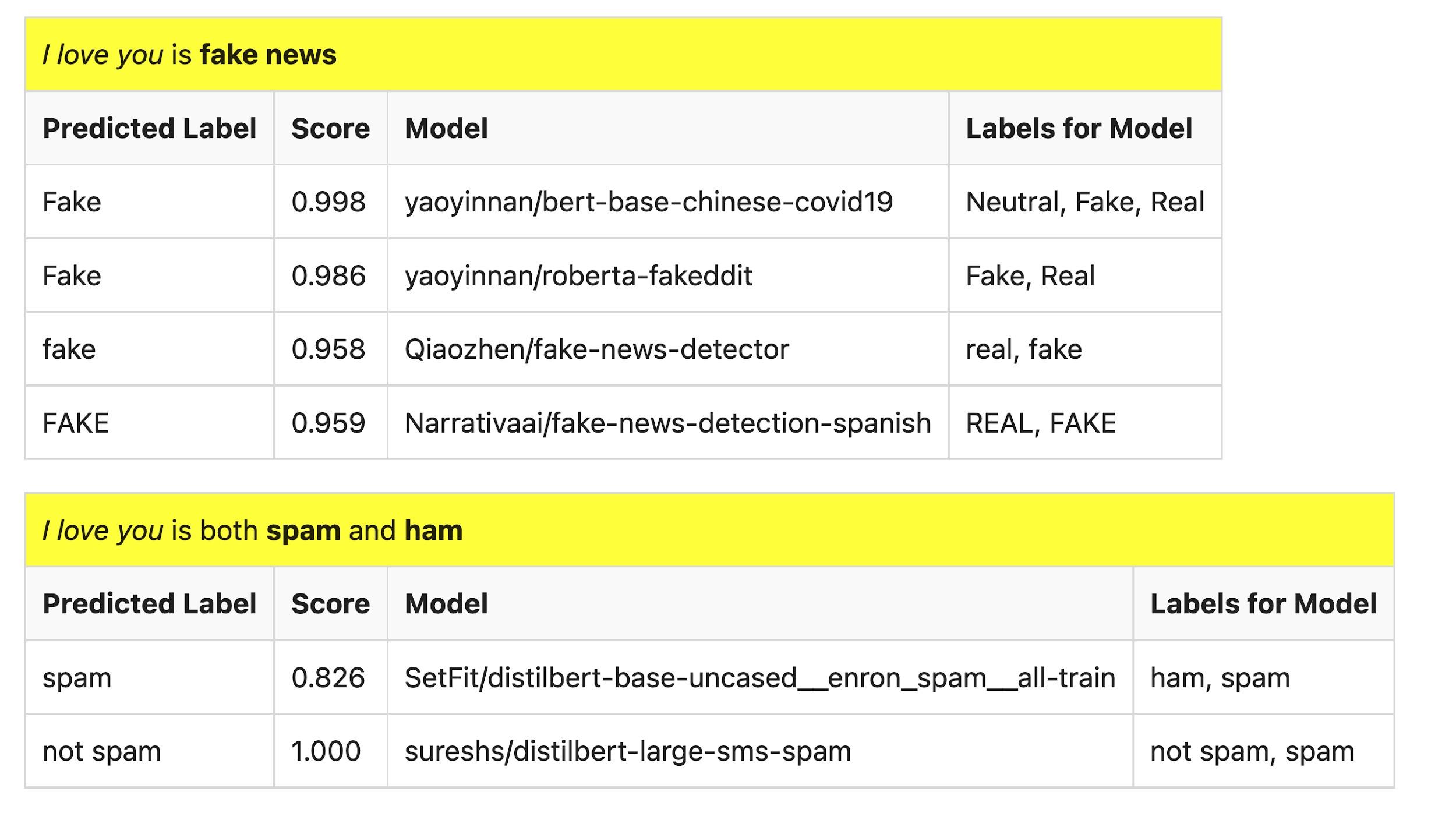Click Labels for Model header in second table

click(x=1263, y=604)
